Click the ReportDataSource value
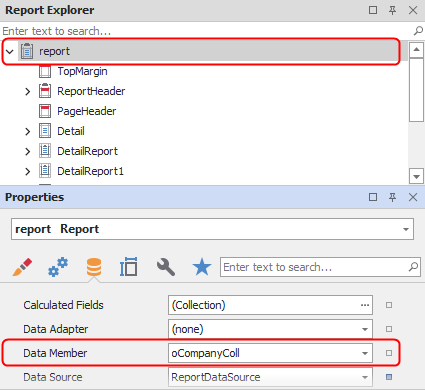This screenshot has width=425, height=390. [x=216, y=377]
